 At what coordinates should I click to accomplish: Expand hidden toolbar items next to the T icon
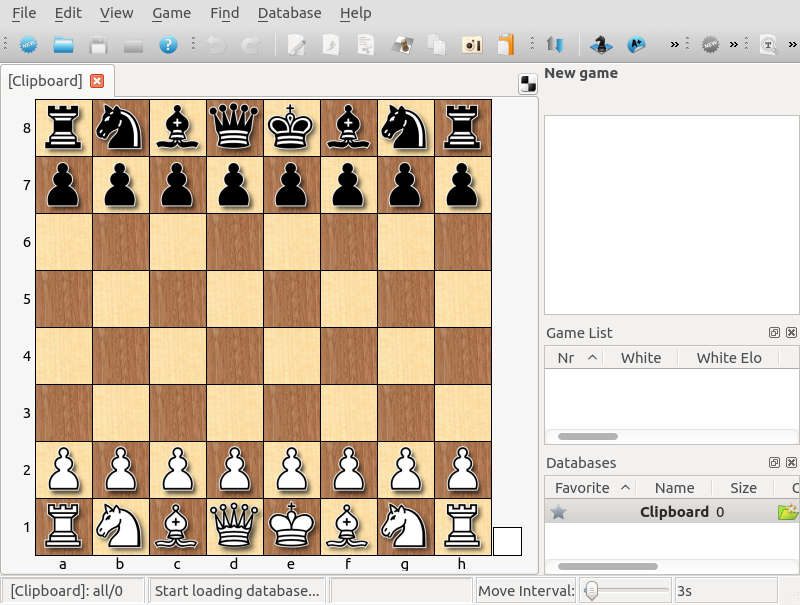[x=792, y=45]
